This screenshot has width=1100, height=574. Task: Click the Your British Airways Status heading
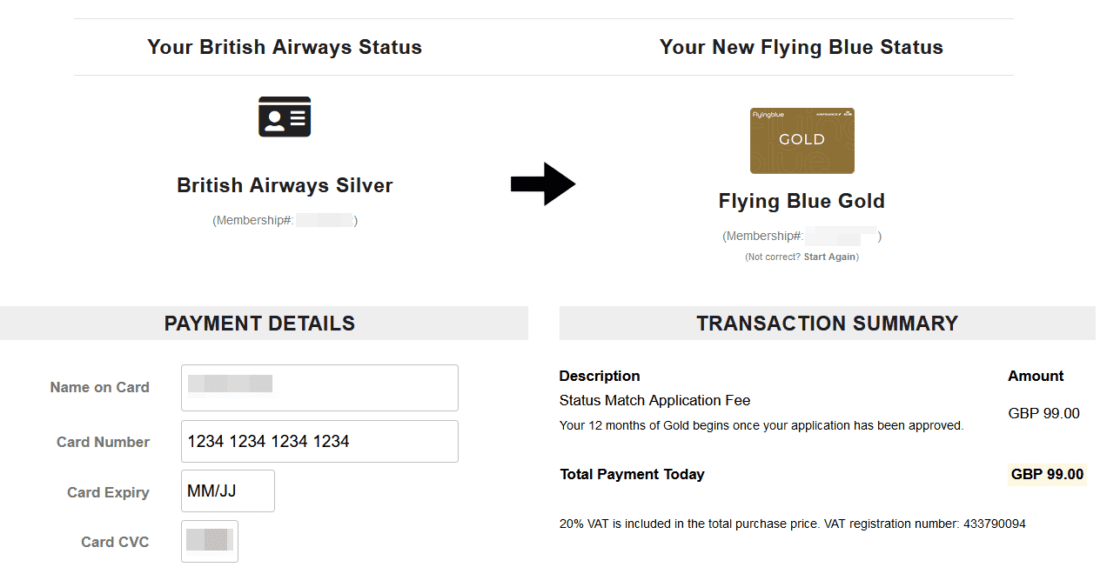pos(284,47)
